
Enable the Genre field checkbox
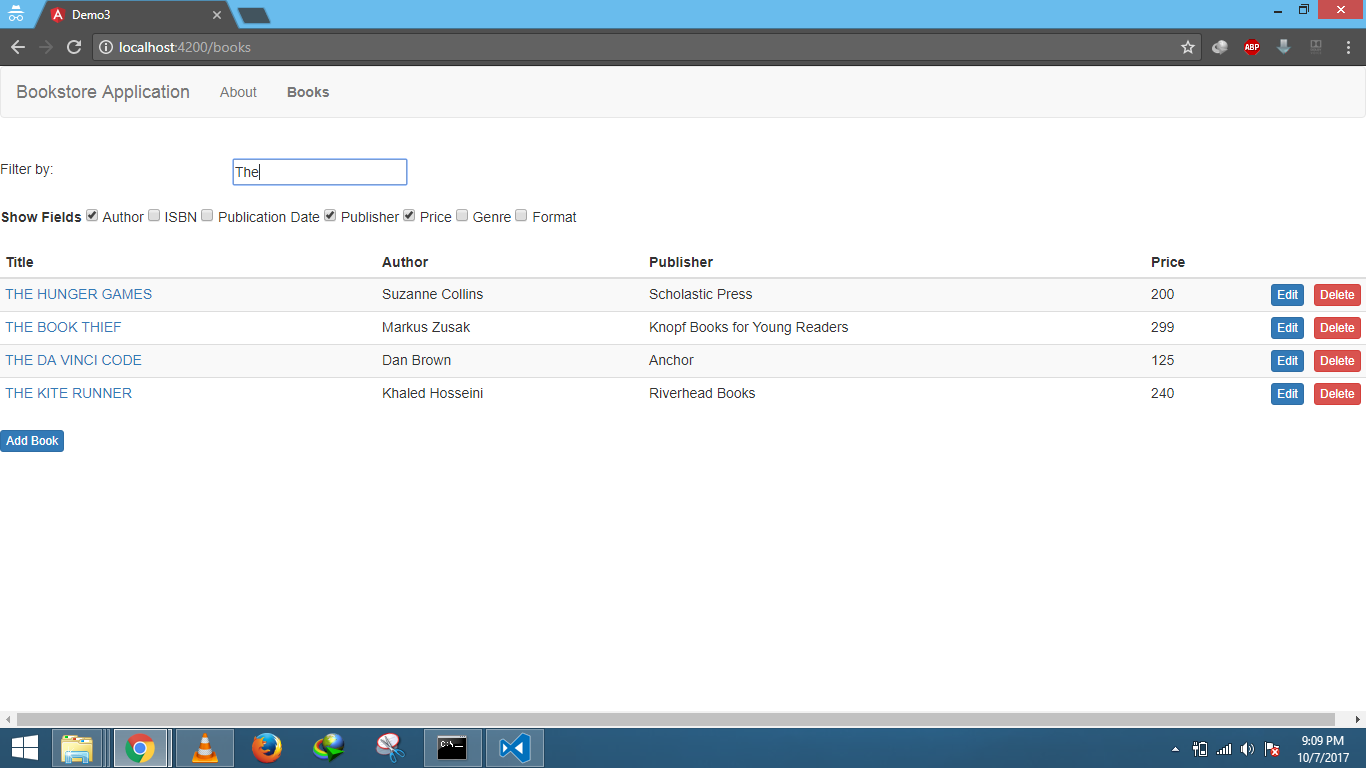(462, 215)
